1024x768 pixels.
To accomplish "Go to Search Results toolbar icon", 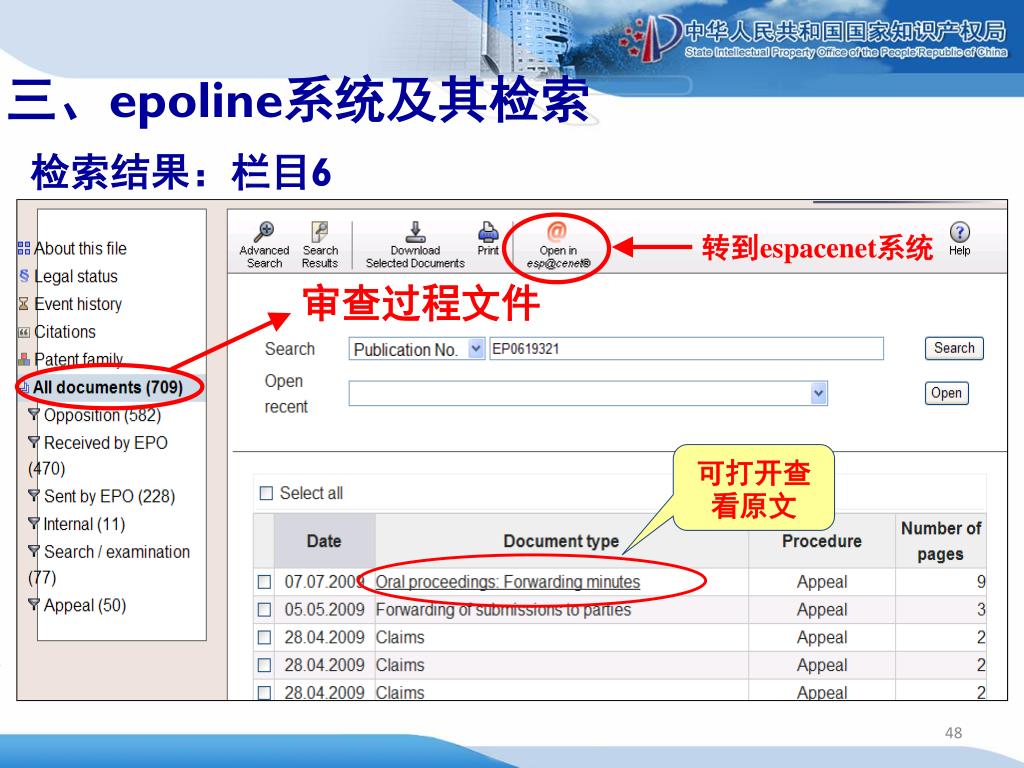I will pos(320,245).
